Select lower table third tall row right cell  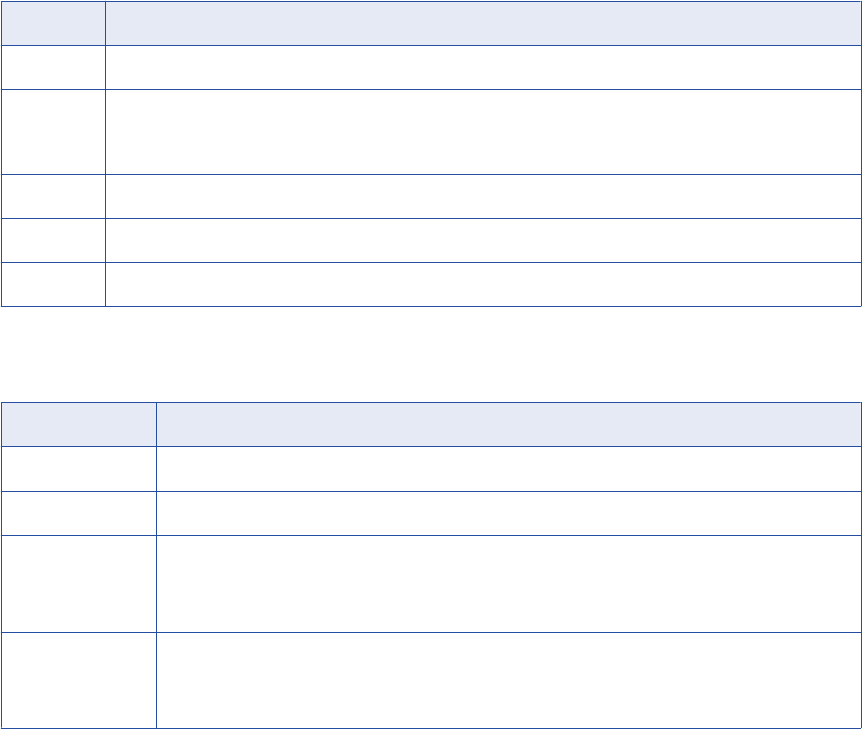(x=509, y=584)
